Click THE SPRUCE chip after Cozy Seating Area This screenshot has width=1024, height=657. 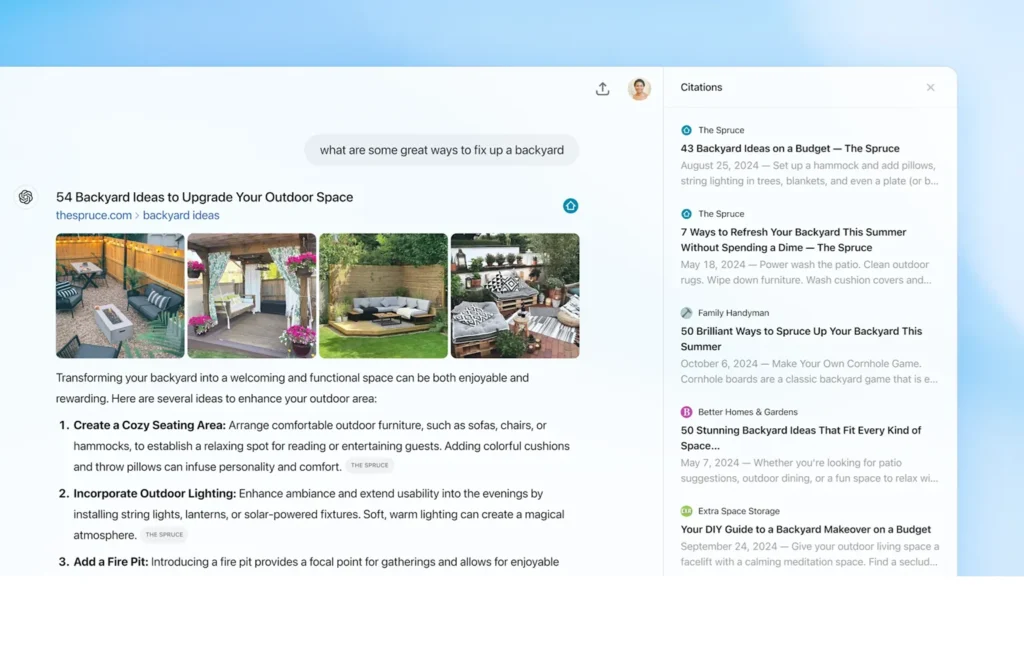370,466
